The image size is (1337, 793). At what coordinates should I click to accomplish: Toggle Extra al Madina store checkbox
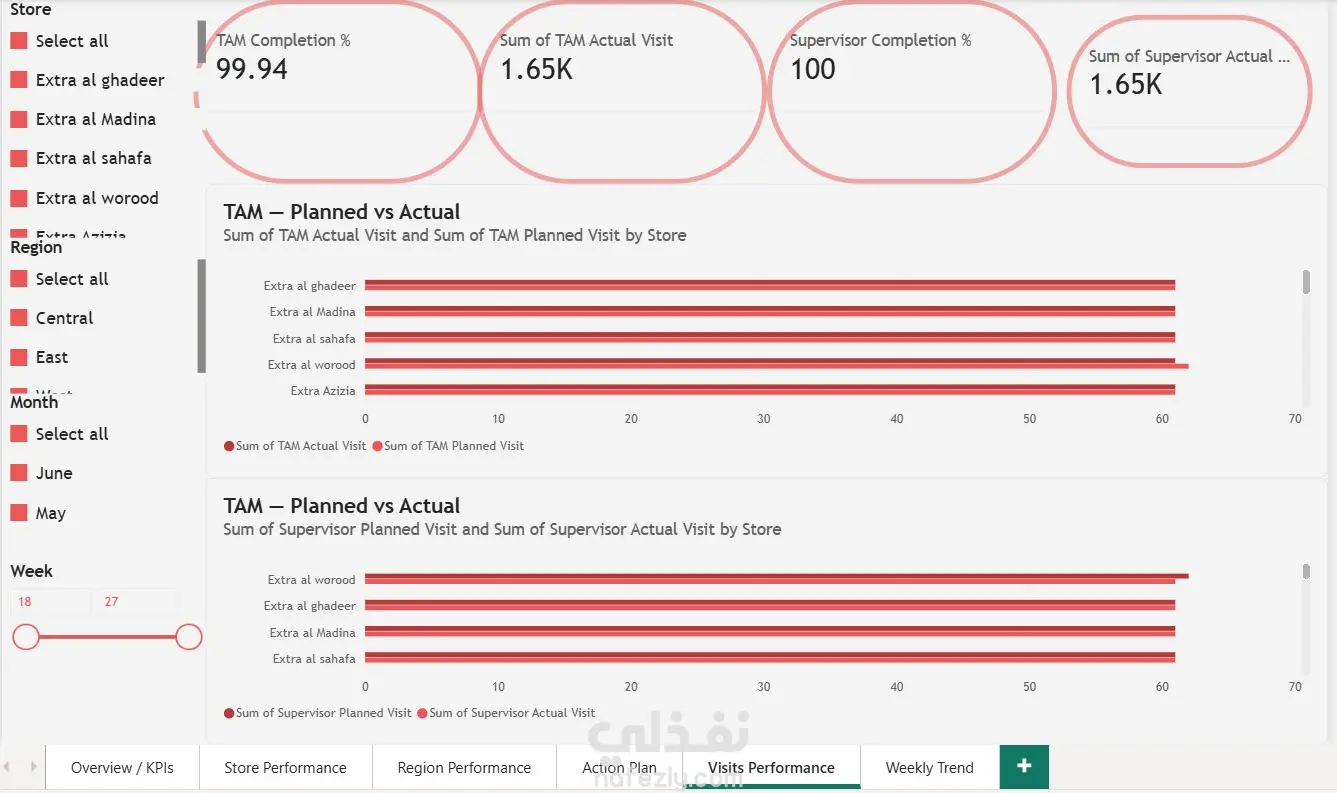(x=18, y=119)
